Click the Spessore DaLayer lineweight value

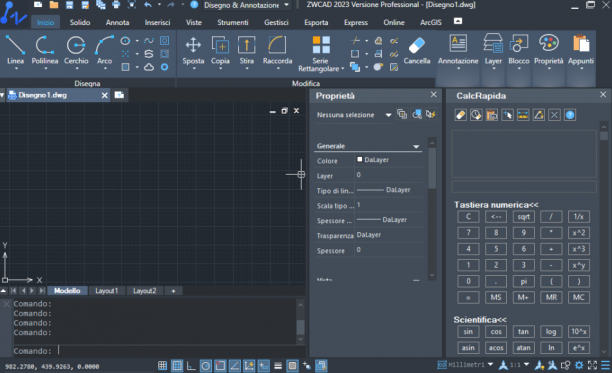(389, 220)
